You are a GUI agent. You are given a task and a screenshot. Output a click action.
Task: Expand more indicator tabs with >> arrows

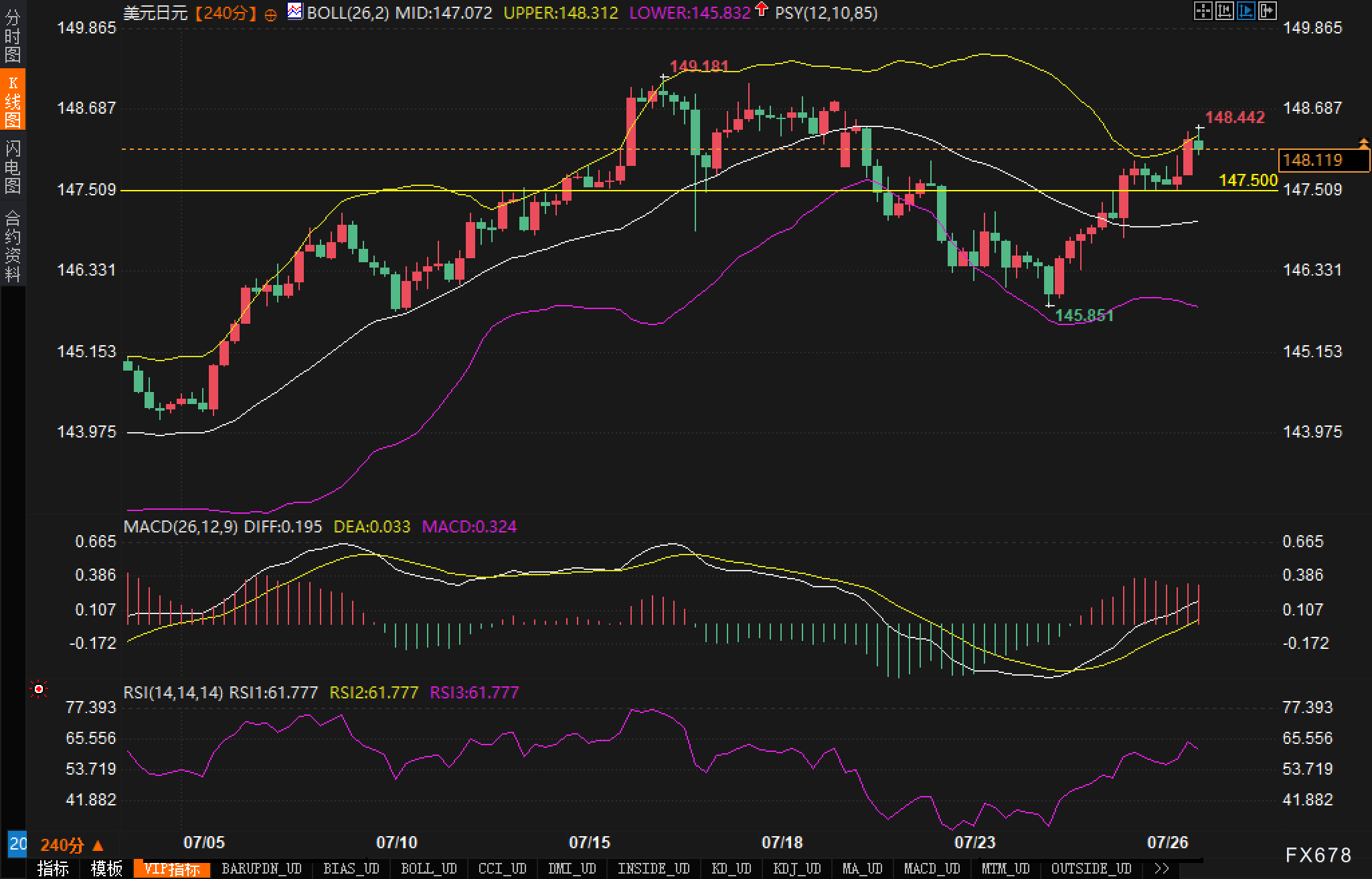1163,868
